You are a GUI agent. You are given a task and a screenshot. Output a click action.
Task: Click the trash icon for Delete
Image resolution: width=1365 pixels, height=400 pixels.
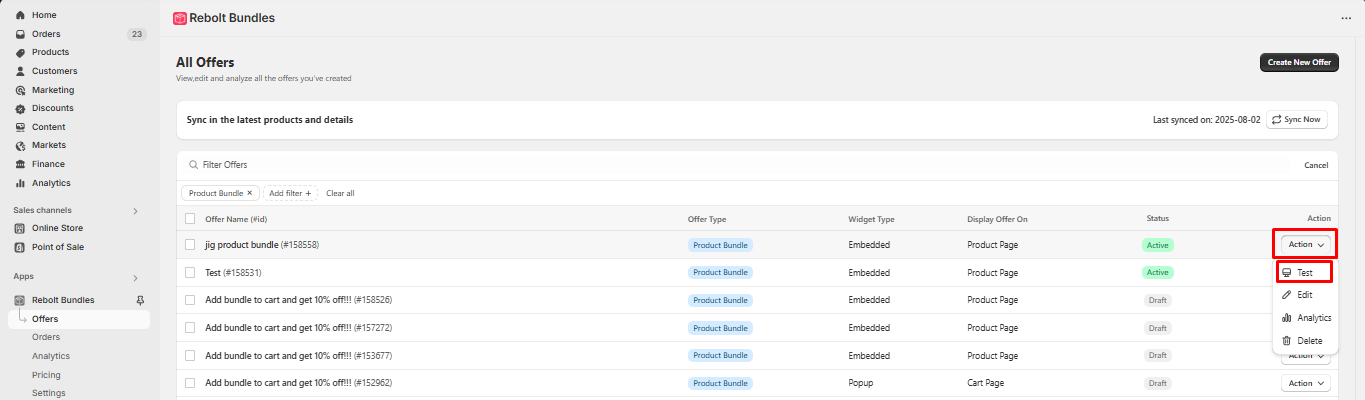1286,341
